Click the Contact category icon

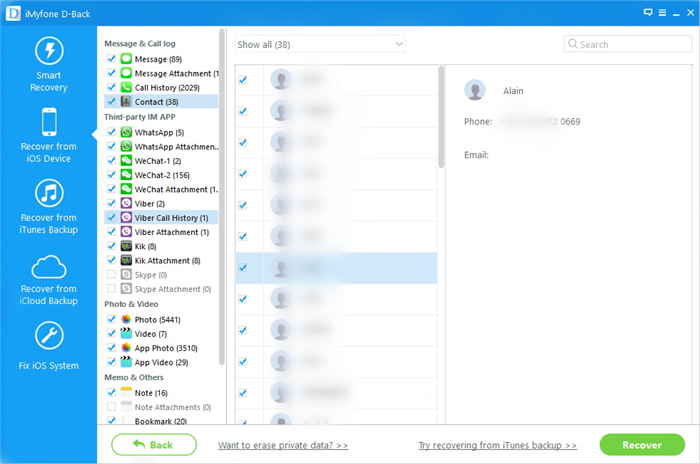(x=126, y=102)
